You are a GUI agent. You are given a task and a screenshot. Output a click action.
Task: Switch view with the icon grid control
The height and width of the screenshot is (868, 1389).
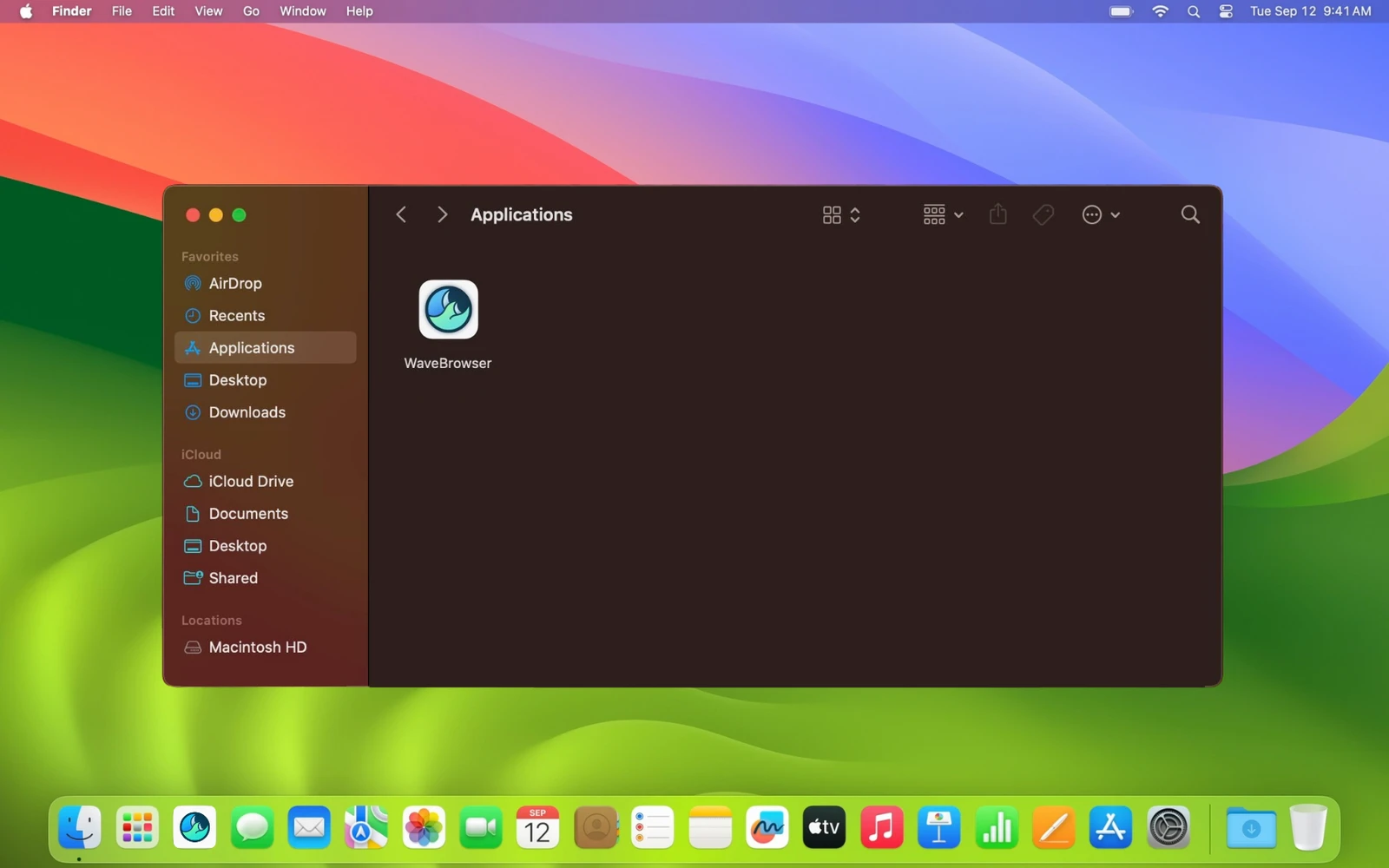point(841,214)
